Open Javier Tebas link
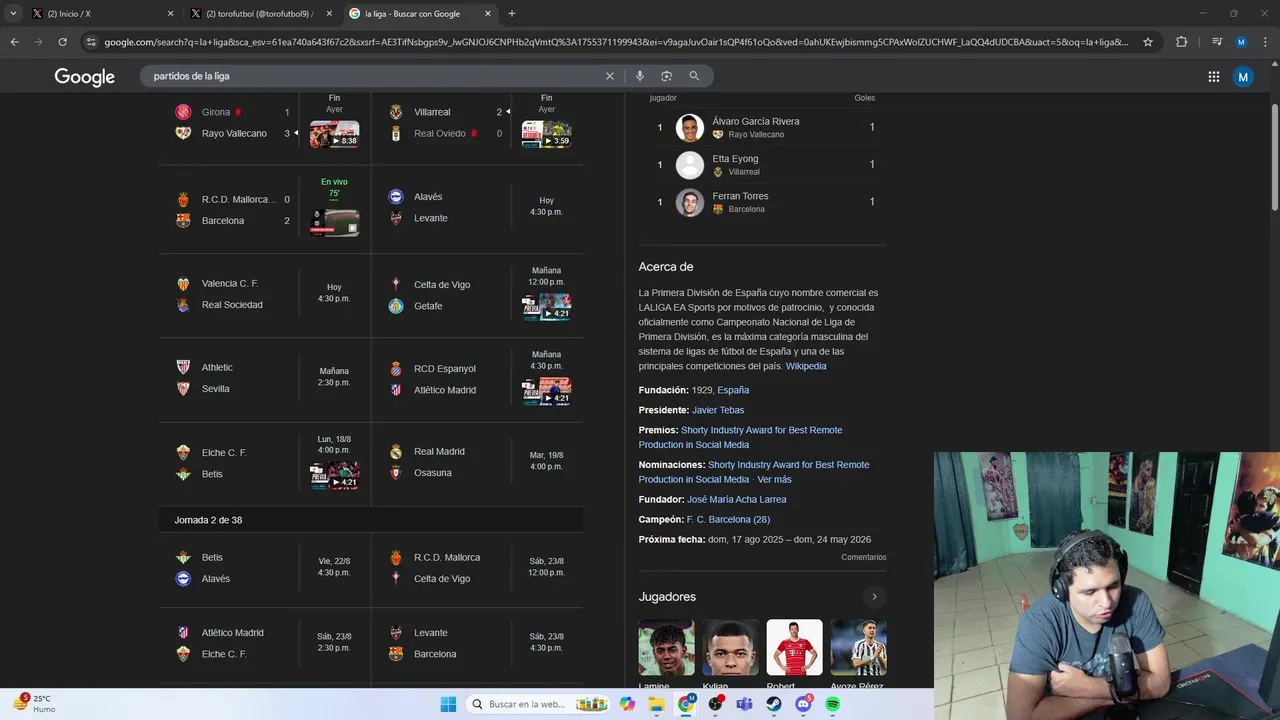The width and height of the screenshot is (1280, 720). coord(718,410)
